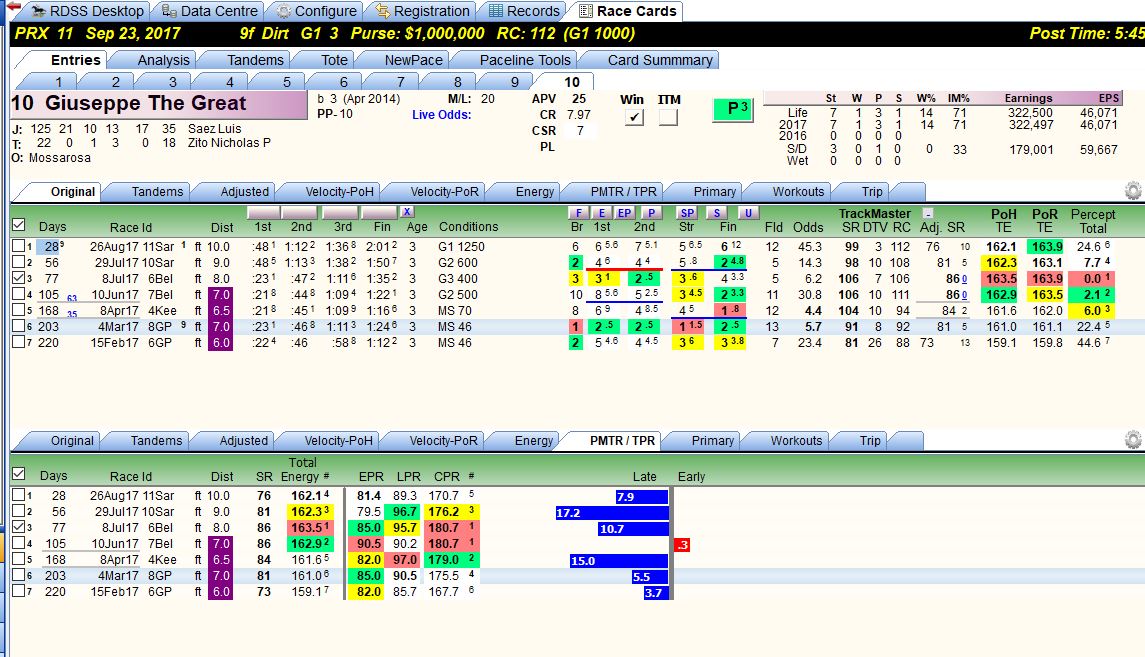
Task: Open the Registration tab
Action: [424, 11]
